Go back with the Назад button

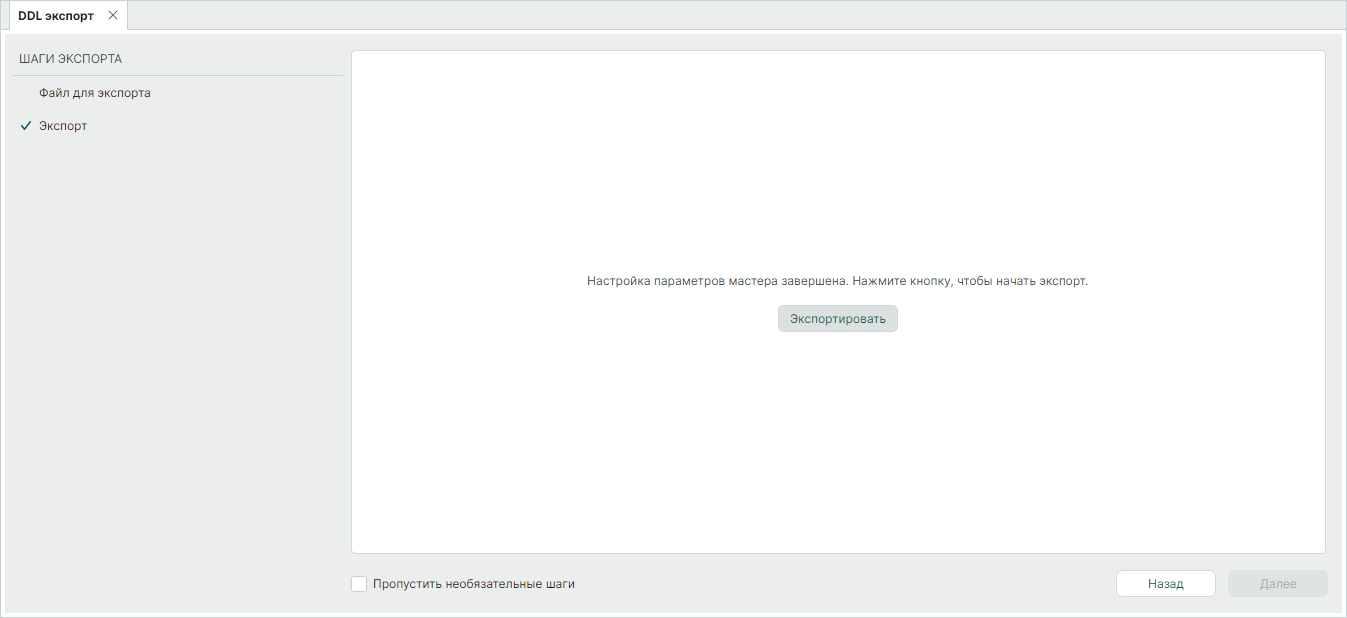[x=1166, y=584]
